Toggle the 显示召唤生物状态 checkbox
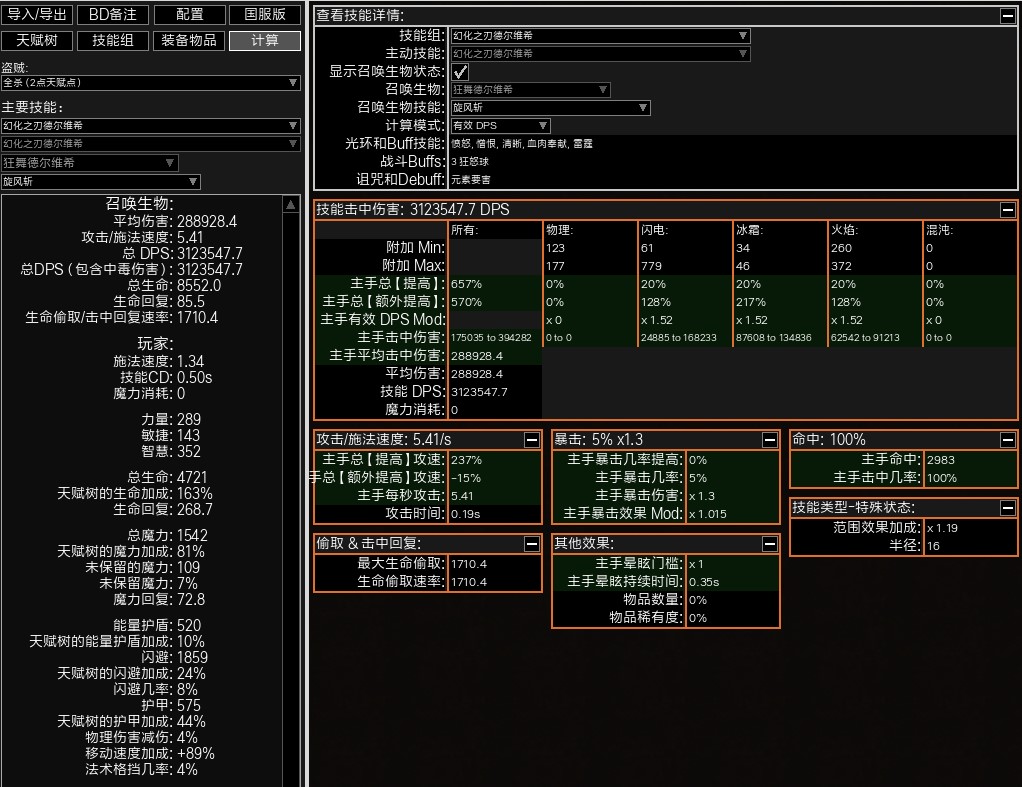Viewport: 1022px width, 787px height. point(460,72)
